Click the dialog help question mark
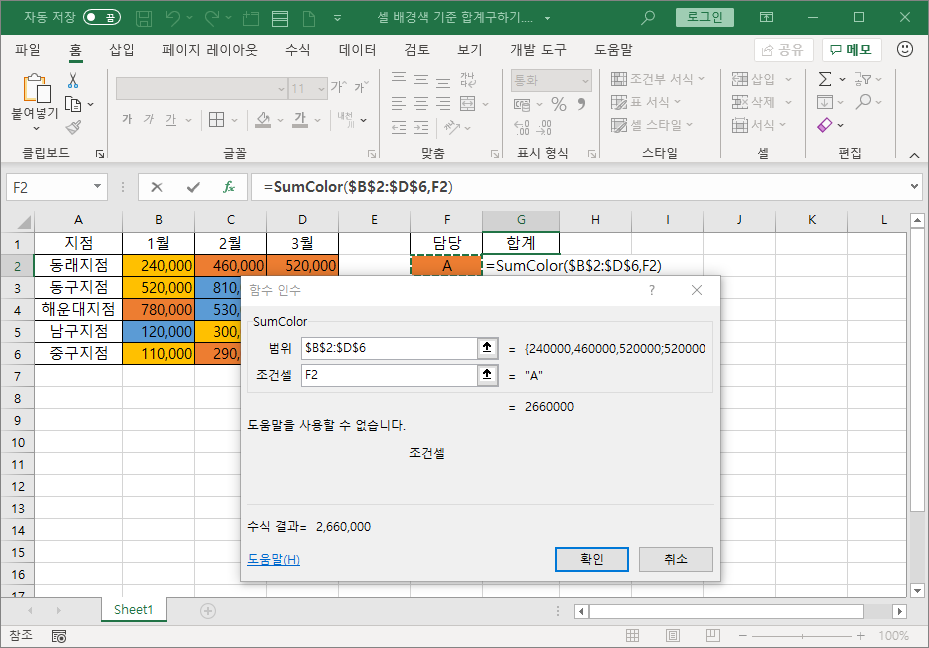 coord(652,290)
